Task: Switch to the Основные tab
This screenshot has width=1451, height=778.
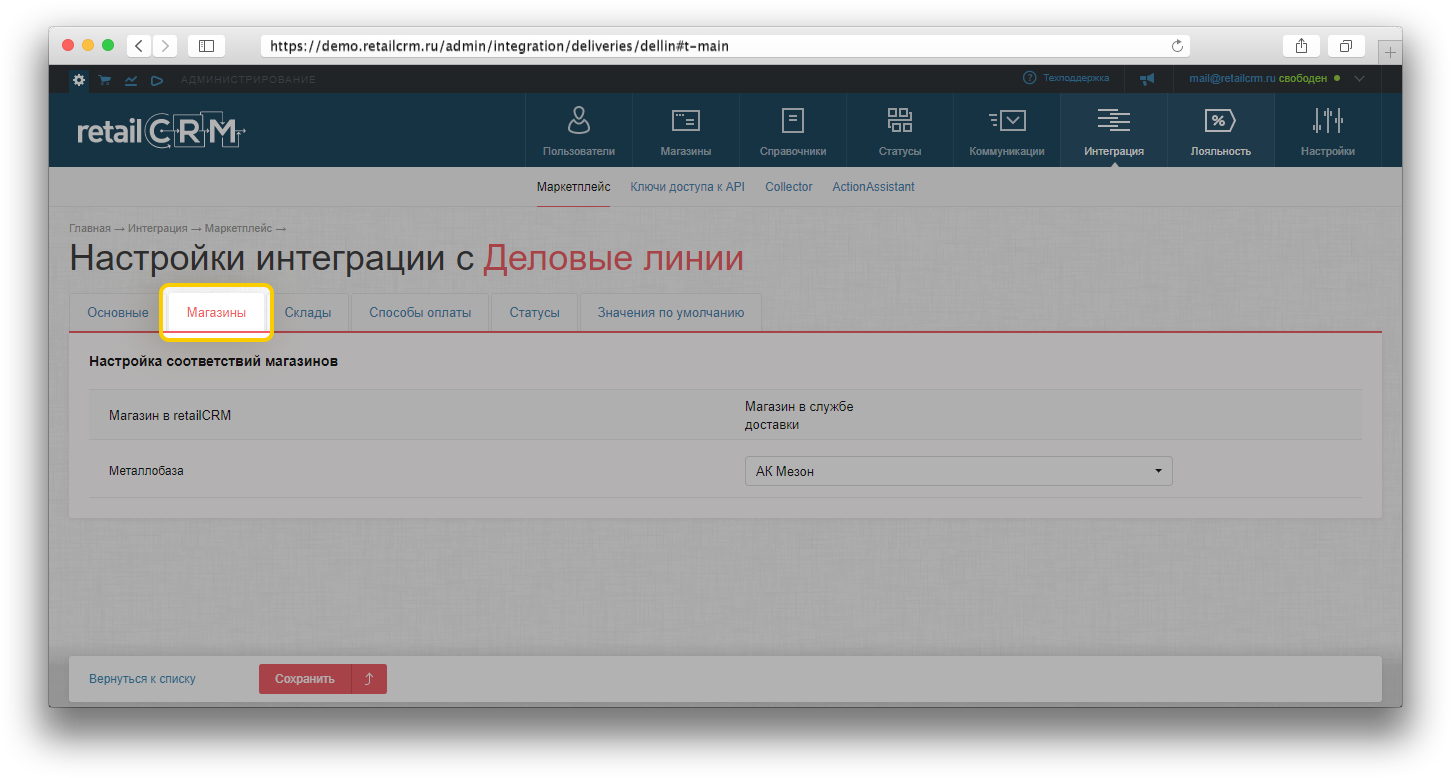Action: pyautogui.click(x=118, y=312)
